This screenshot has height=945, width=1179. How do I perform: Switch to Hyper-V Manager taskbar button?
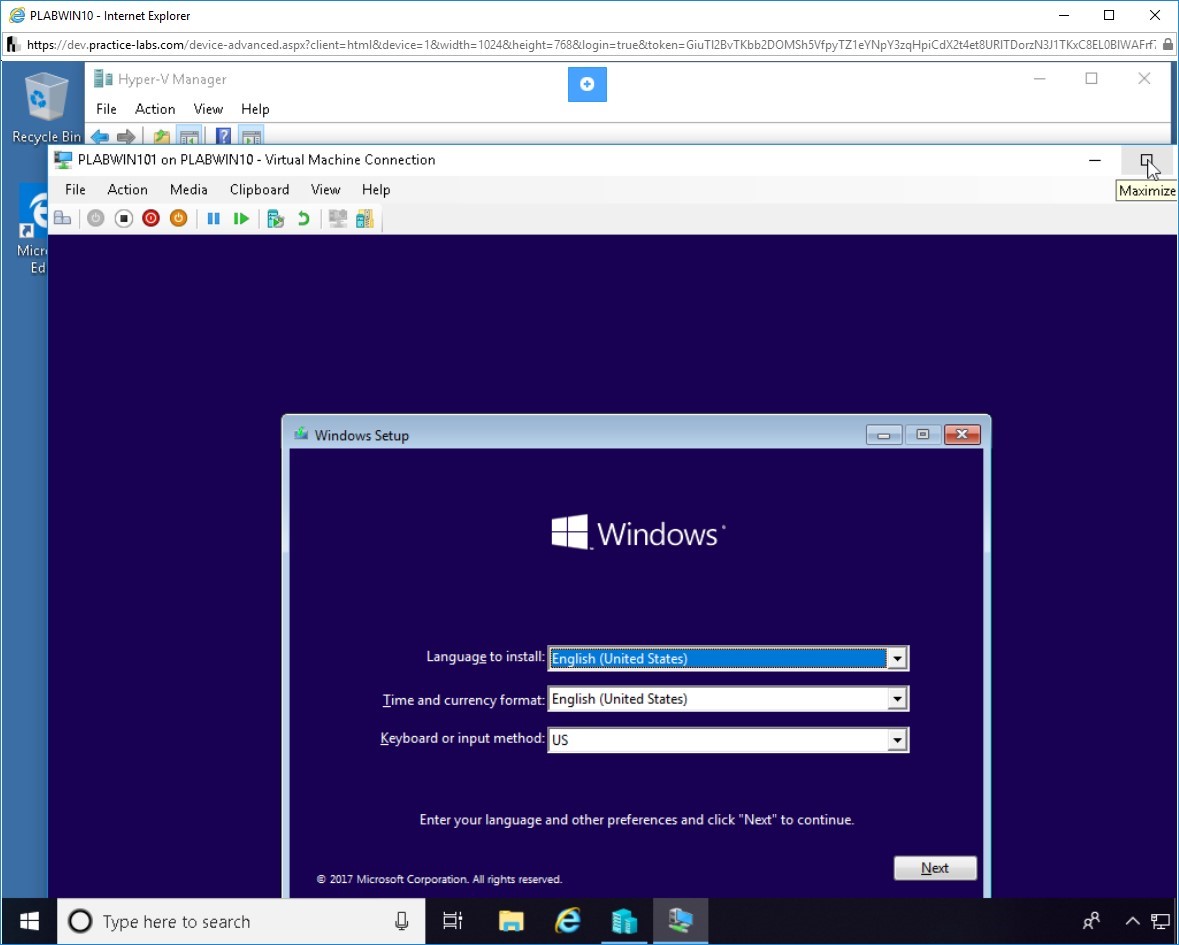(x=624, y=921)
